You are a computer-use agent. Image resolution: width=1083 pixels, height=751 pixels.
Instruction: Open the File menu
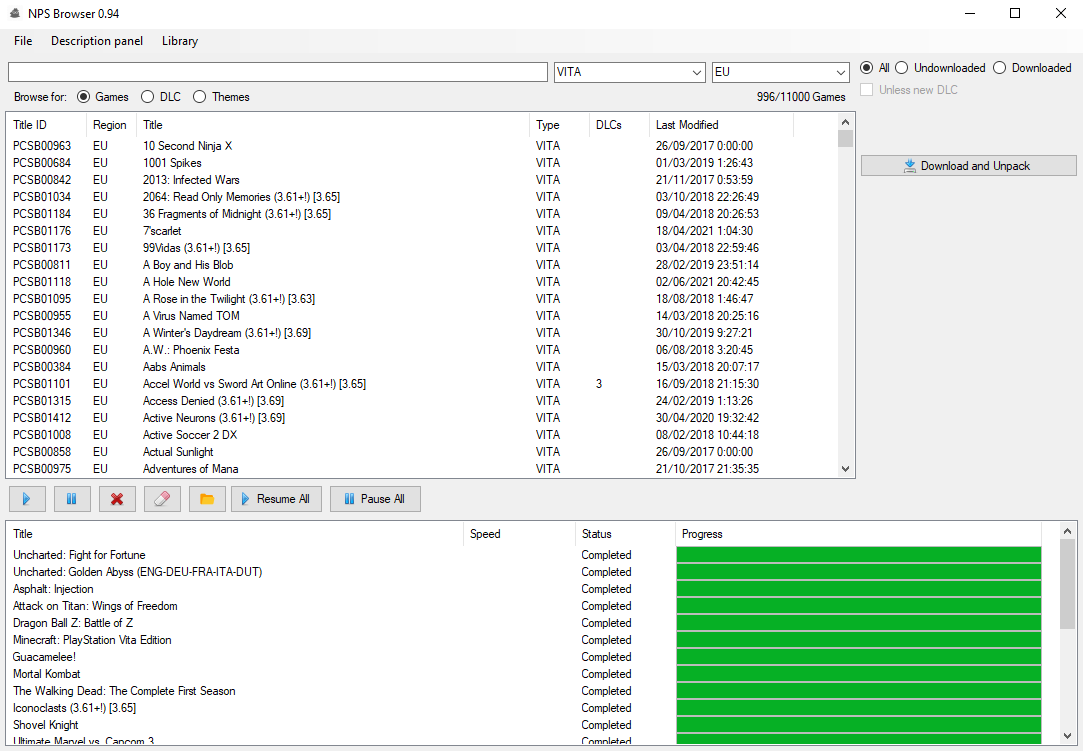coord(23,41)
